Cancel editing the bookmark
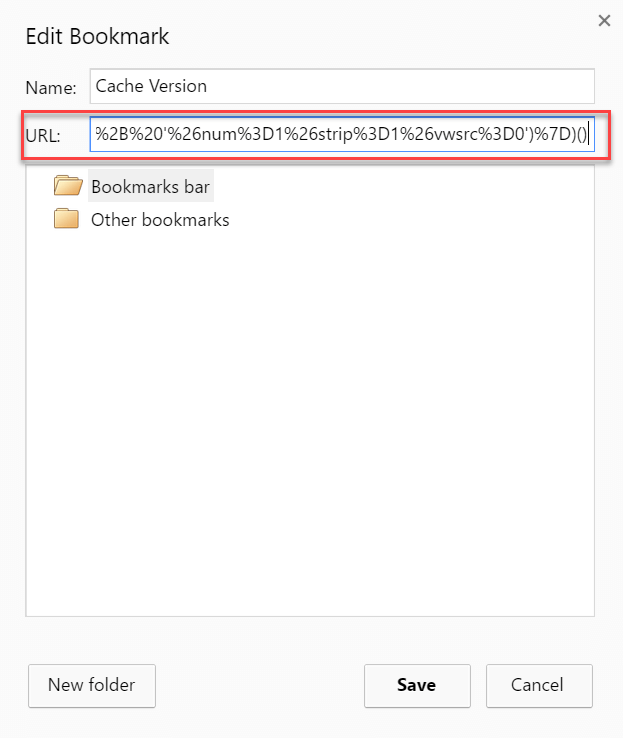The image size is (623, 738). click(x=539, y=685)
